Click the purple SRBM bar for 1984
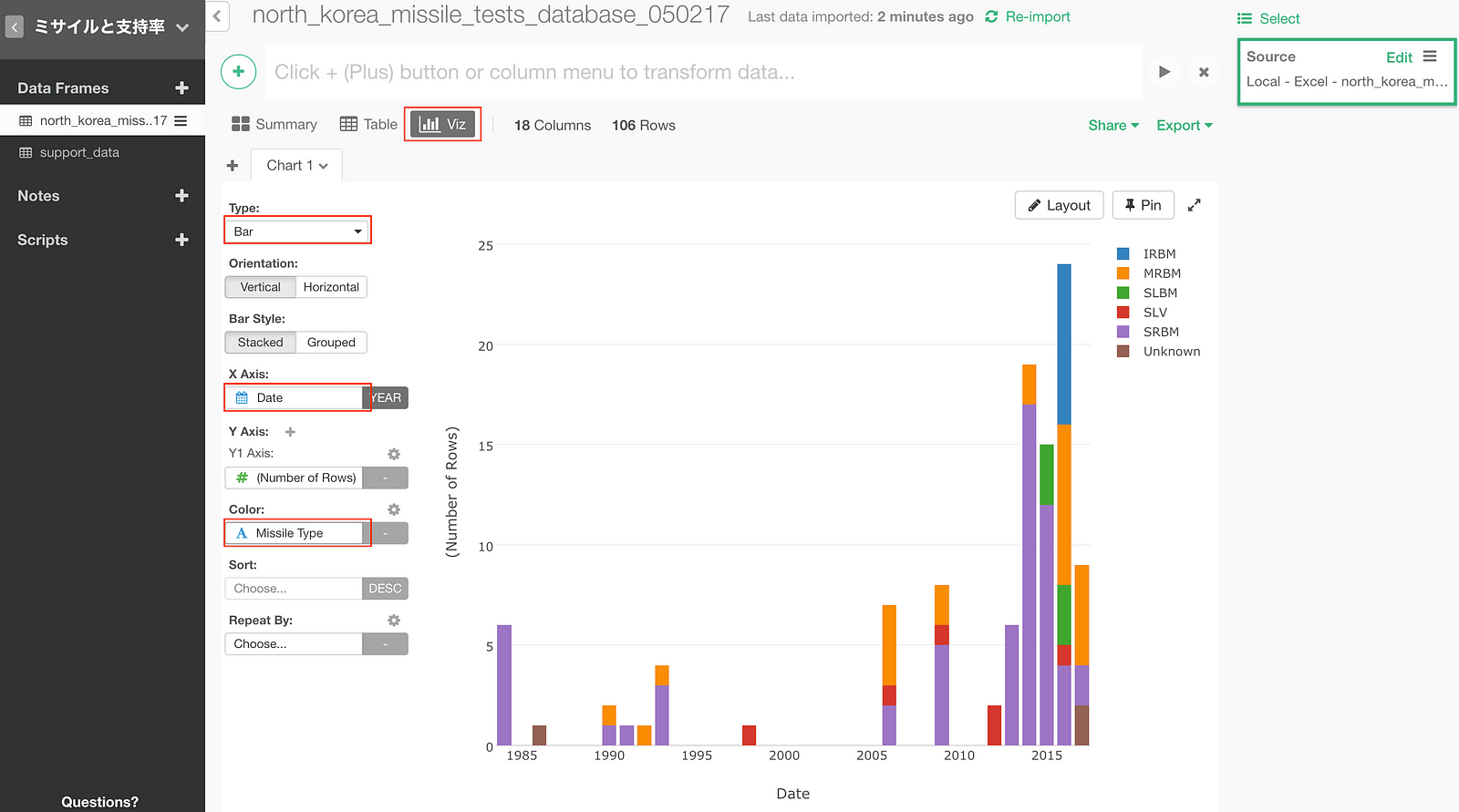The width and height of the screenshot is (1459, 812). tap(504, 685)
